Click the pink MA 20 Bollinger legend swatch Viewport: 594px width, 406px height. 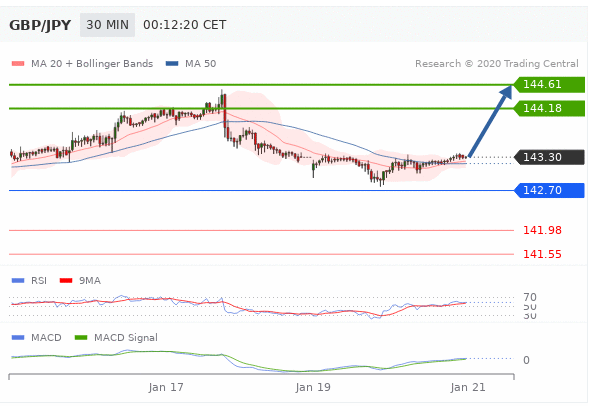click(x=18, y=64)
